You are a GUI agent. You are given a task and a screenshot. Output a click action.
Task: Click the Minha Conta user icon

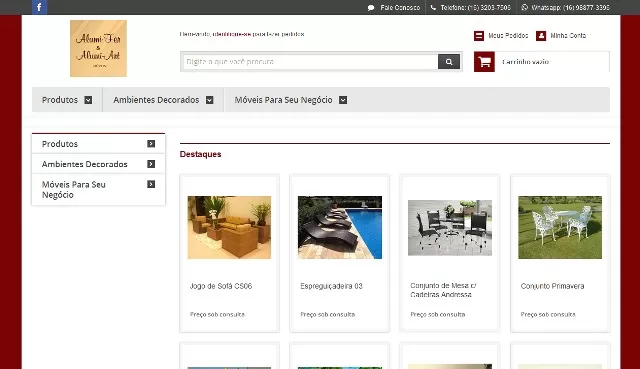pos(541,36)
